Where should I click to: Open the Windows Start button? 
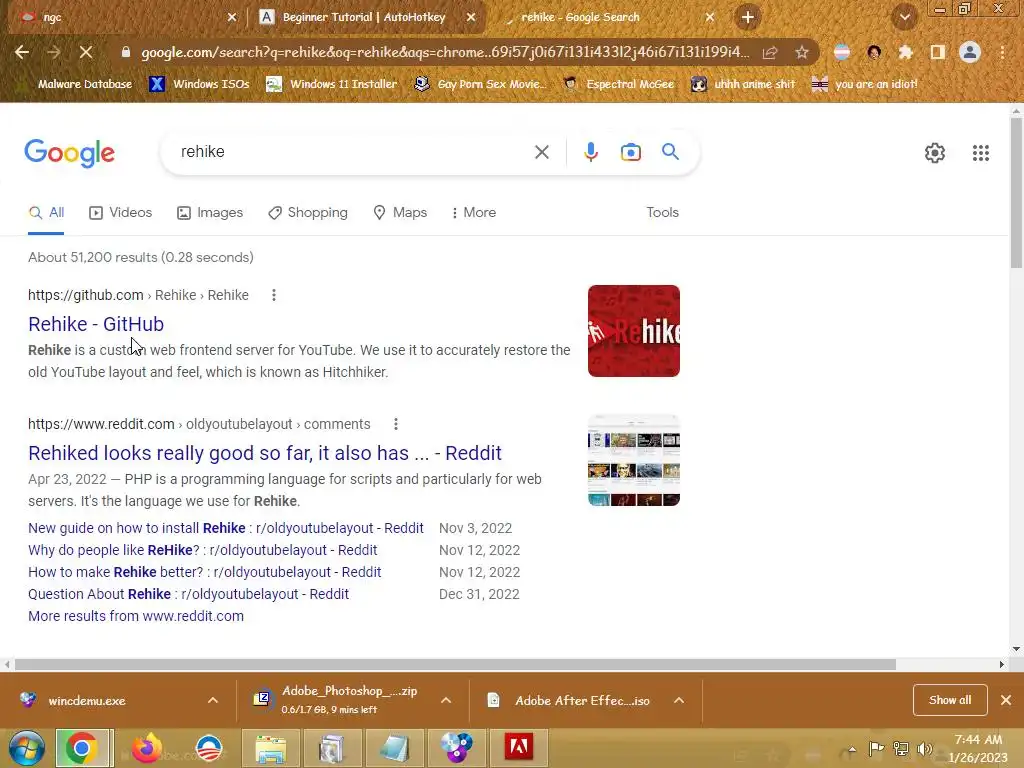[x=26, y=748]
